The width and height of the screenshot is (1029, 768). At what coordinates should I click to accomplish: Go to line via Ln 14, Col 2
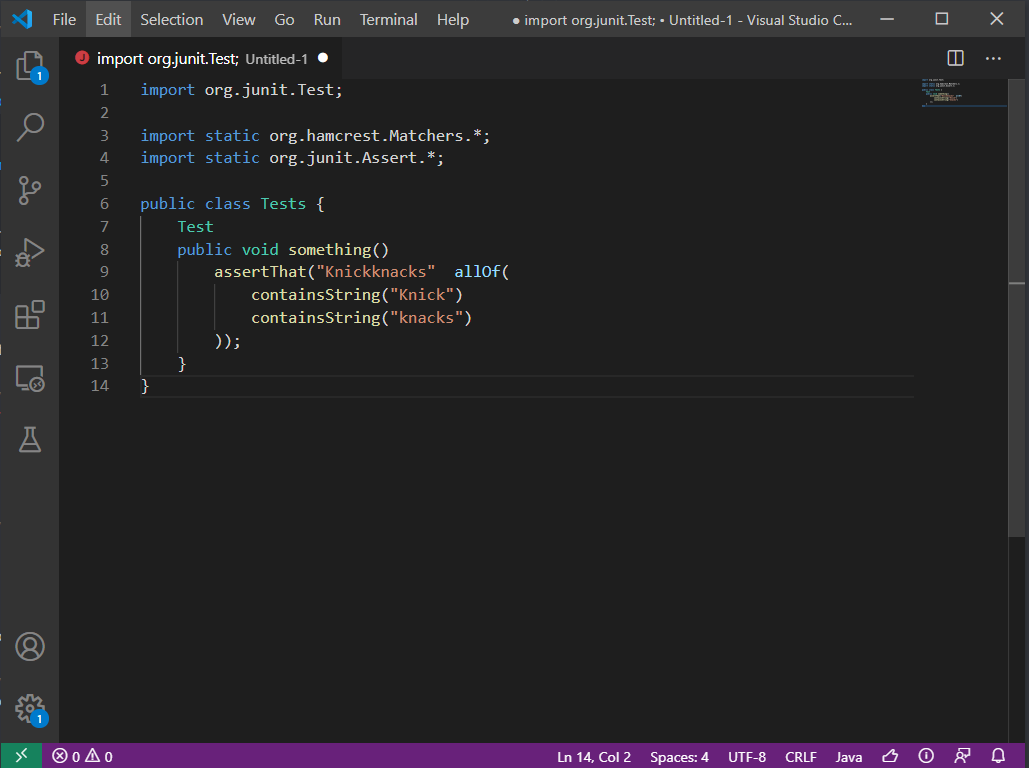(x=594, y=757)
